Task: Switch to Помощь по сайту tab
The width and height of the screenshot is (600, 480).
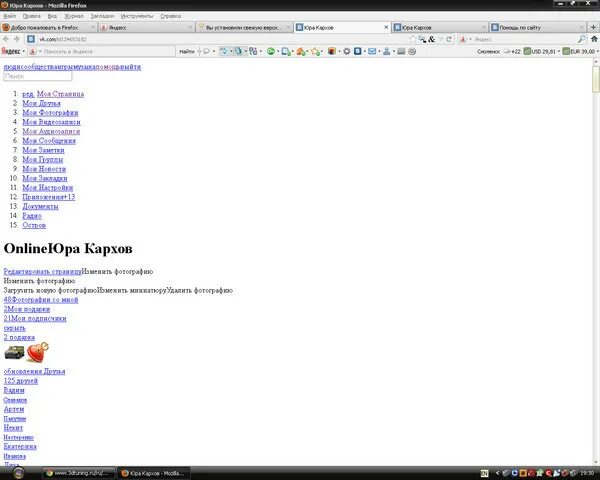Action: pyautogui.click(x=537, y=27)
